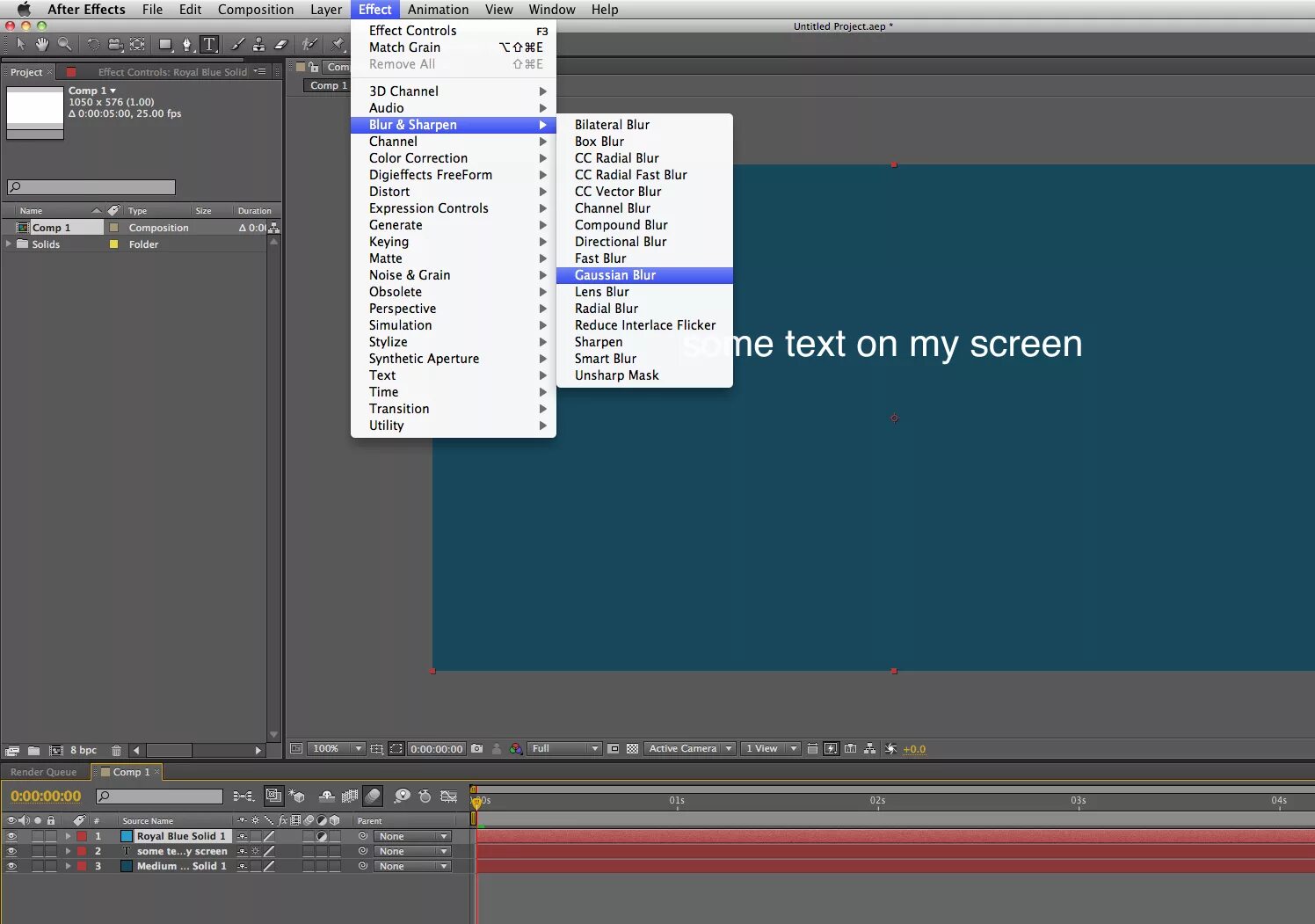Toggle adjustment layer switch on Royal Blue Solid 1

(x=322, y=836)
